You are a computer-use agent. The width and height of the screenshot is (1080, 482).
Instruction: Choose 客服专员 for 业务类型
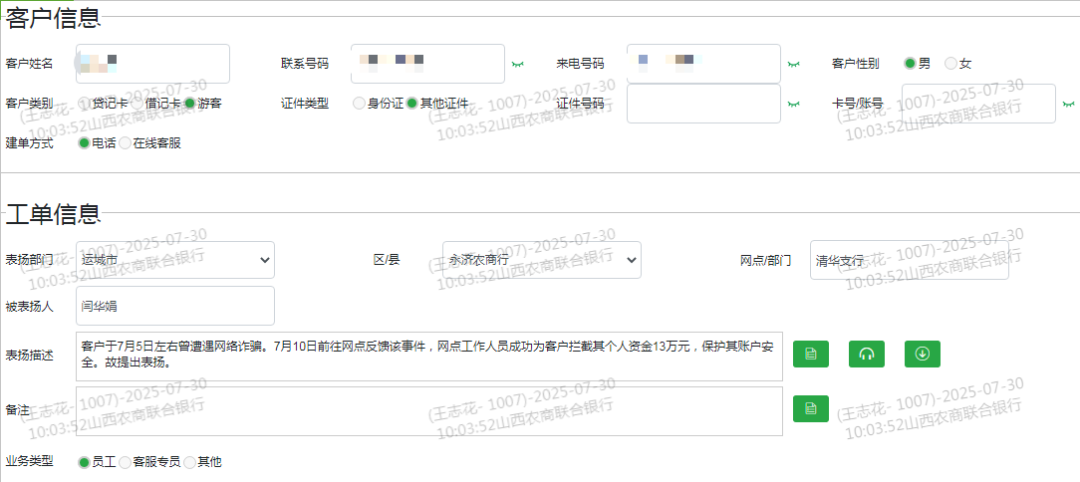coord(125,462)
